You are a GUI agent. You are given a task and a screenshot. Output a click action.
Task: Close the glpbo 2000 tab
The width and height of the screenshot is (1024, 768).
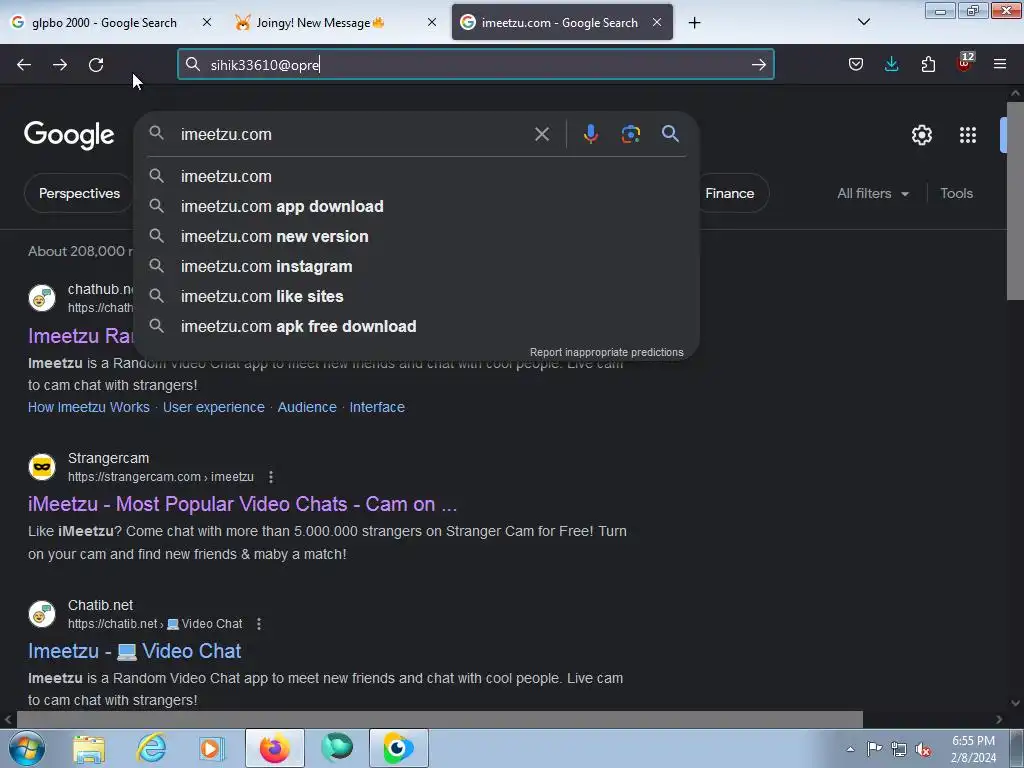click(x=207, y=22)
